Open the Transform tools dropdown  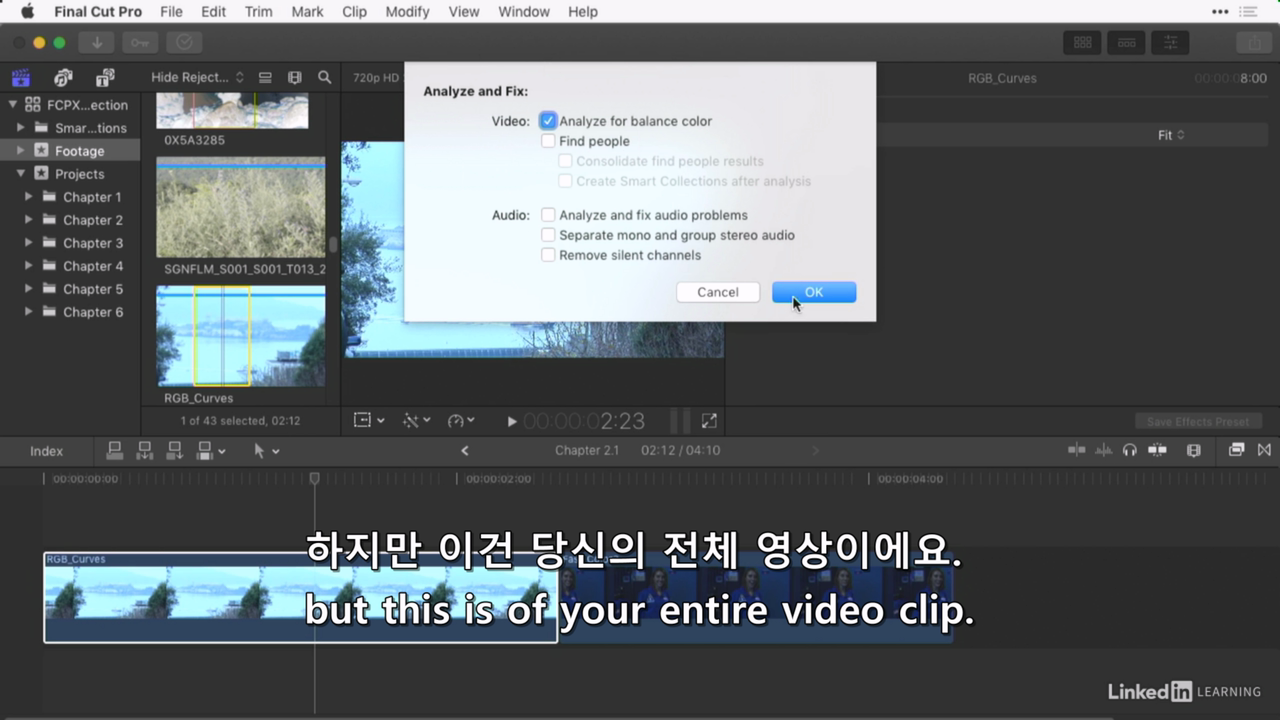click(x=369, y=421)
